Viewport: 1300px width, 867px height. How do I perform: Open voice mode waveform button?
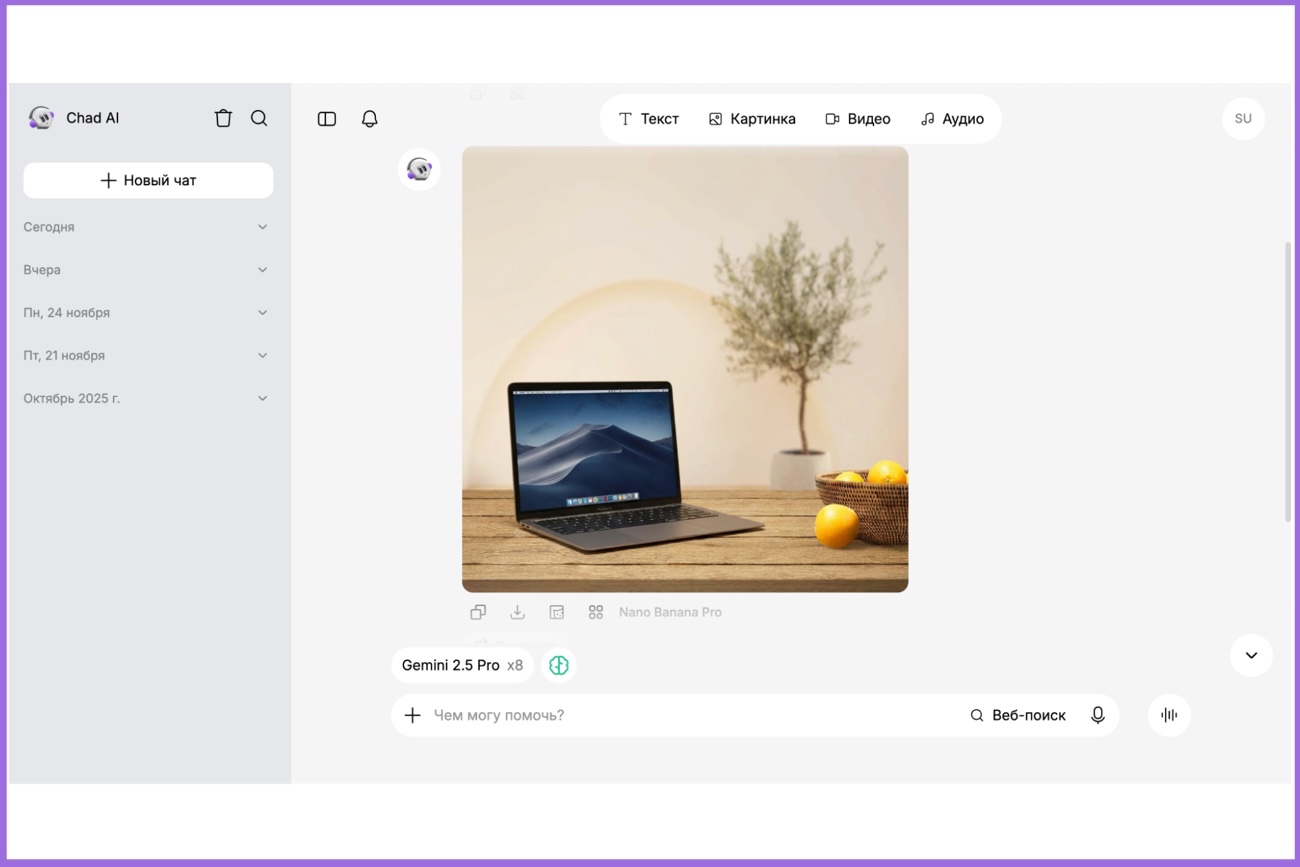click(1168, 715)
